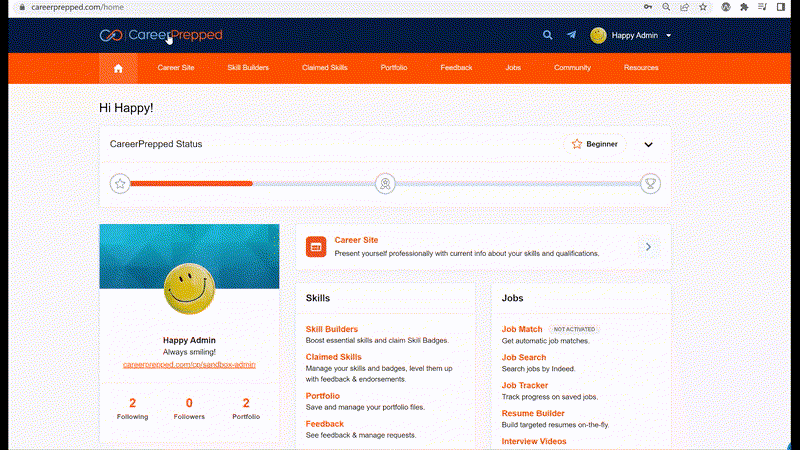The height and width of the screenshot is (450, 800).
Task: Open Skill Builders nav item
Action: point(248,67)
